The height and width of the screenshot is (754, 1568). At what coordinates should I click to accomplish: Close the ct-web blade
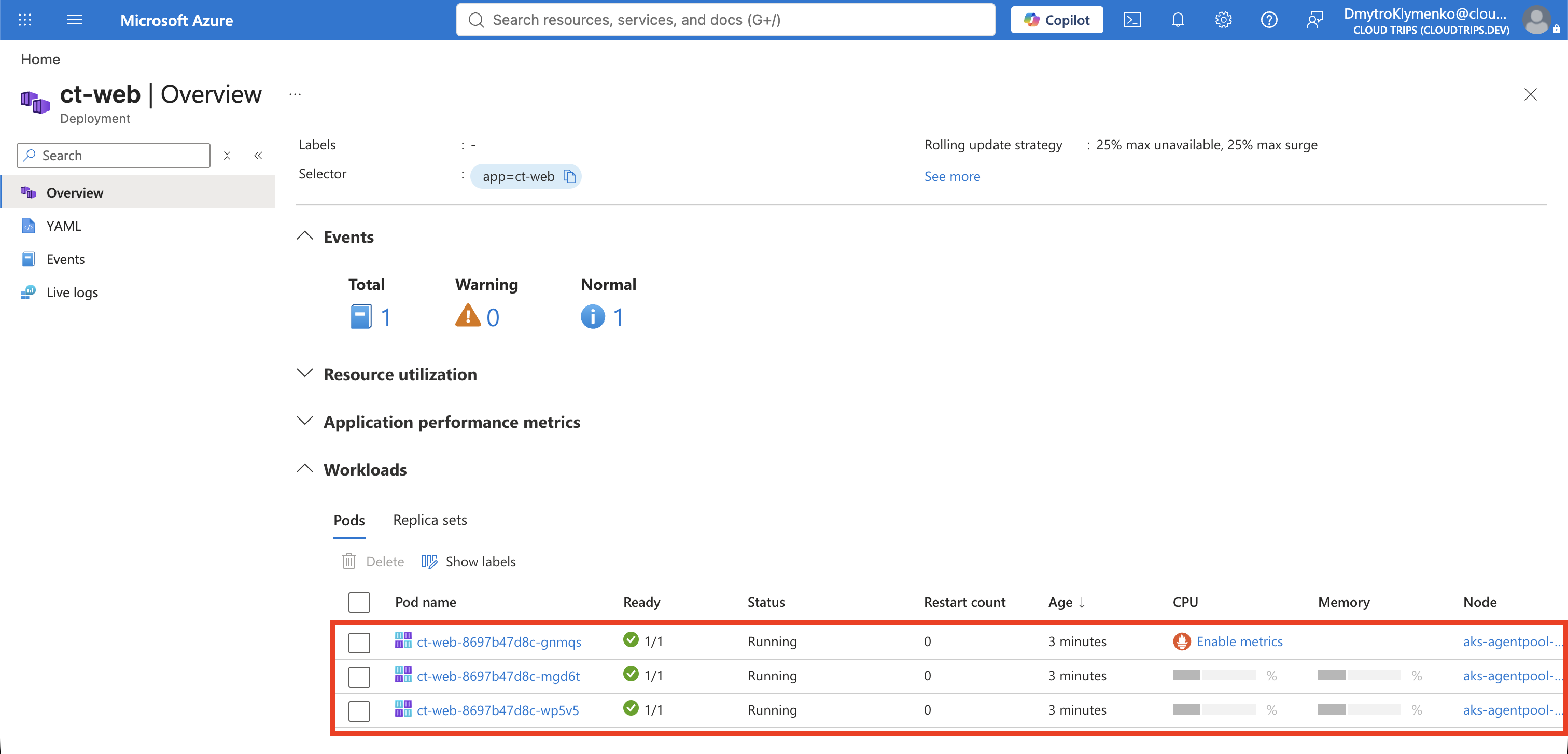(1530, 94)
